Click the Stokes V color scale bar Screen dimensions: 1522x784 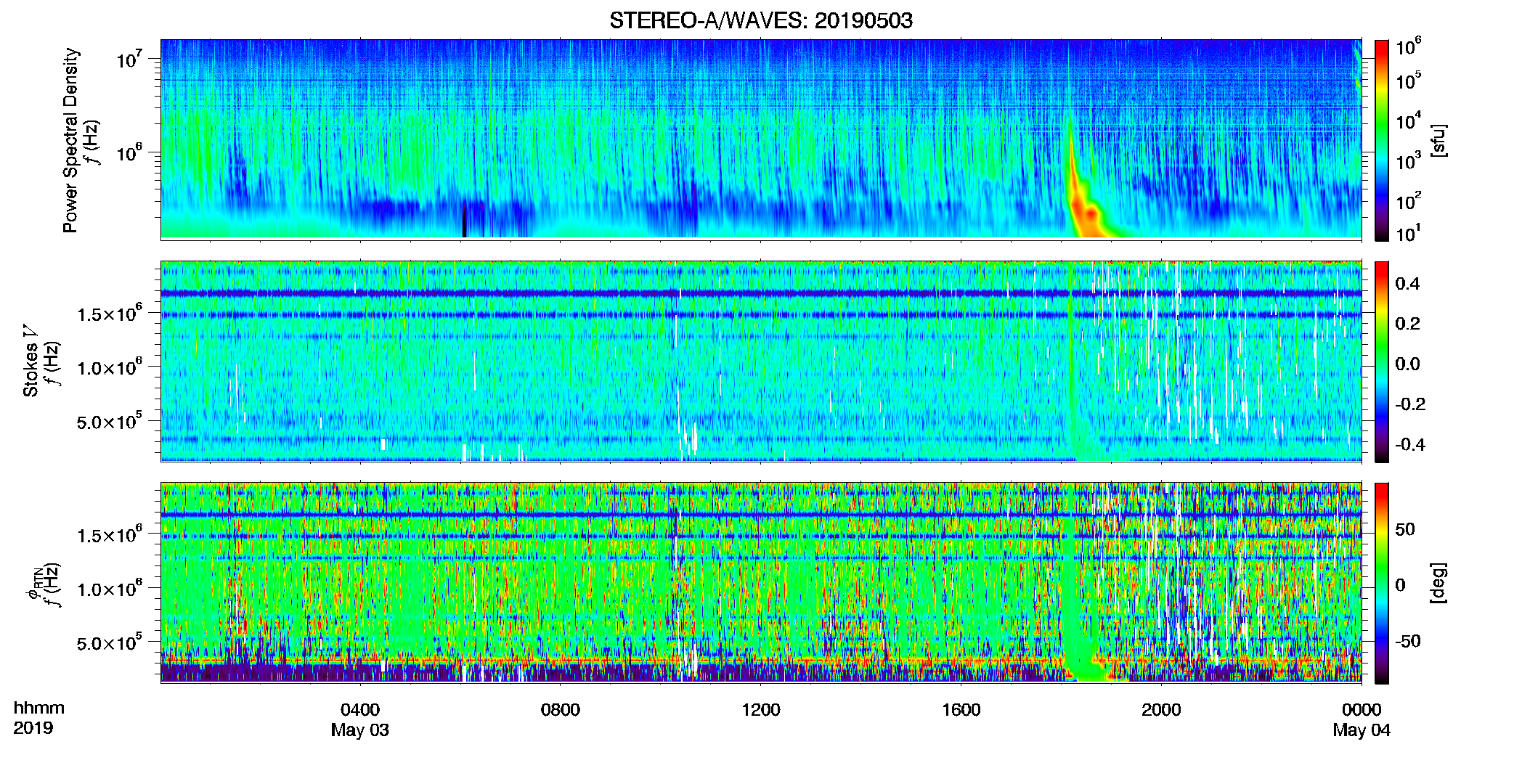1382,362
